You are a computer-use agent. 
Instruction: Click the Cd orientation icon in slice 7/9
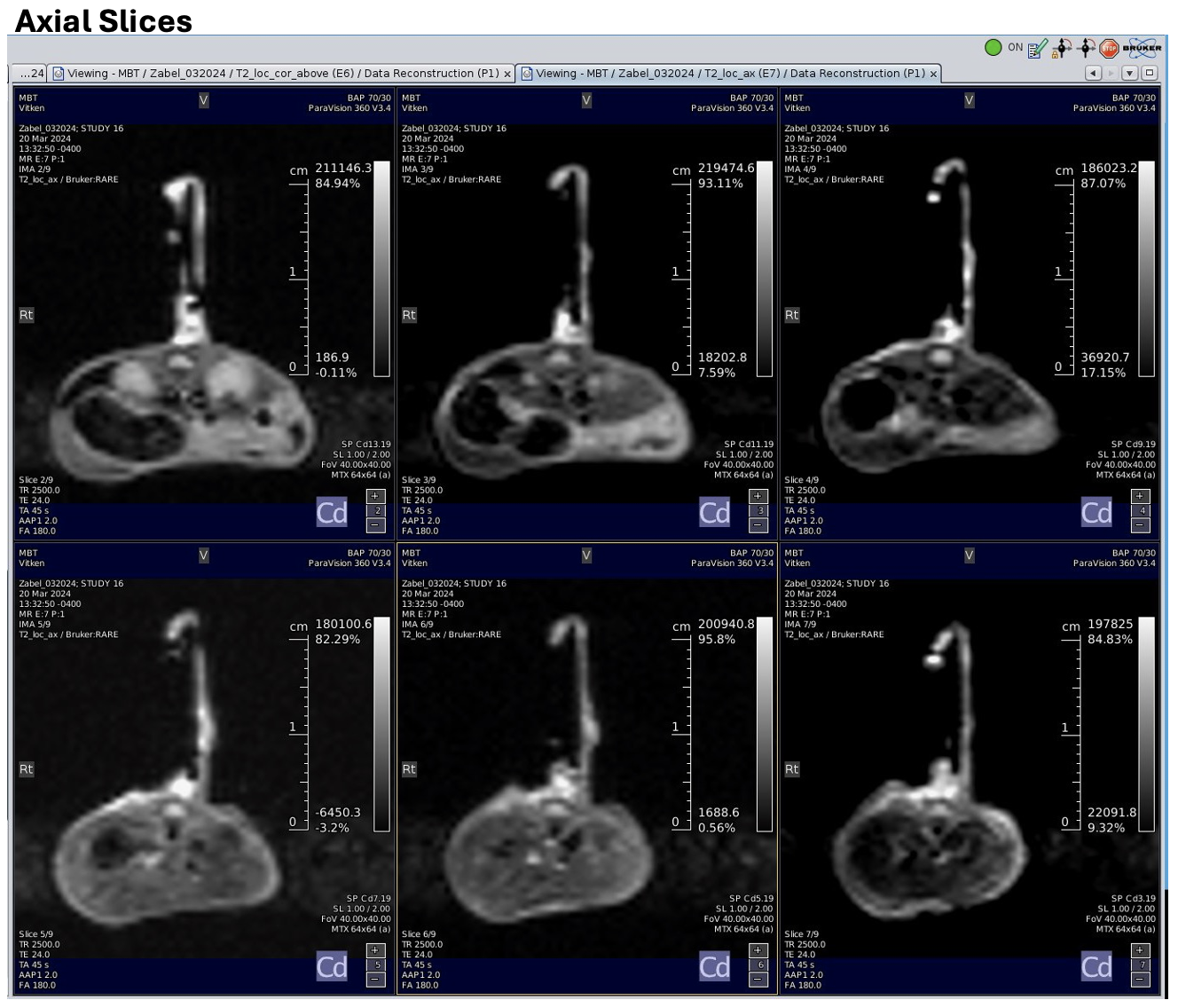[x=1096, y=967]
